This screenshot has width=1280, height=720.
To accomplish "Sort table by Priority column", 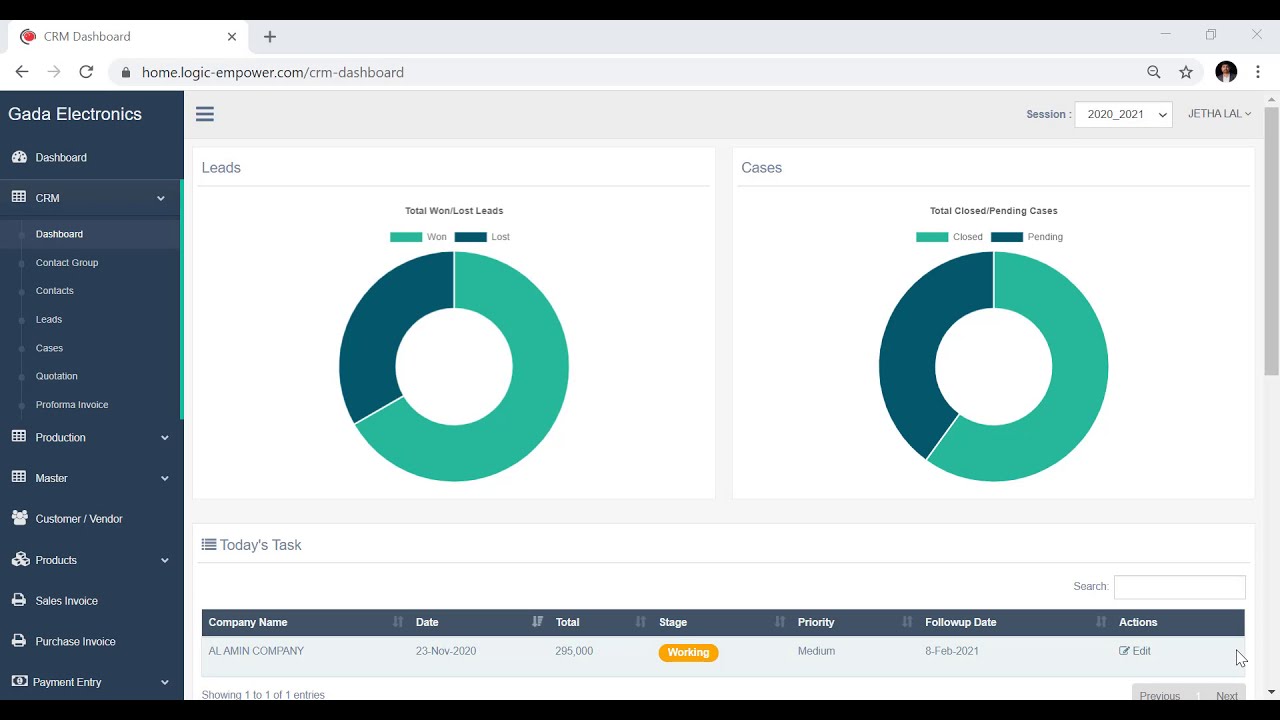I will point(854,622).
